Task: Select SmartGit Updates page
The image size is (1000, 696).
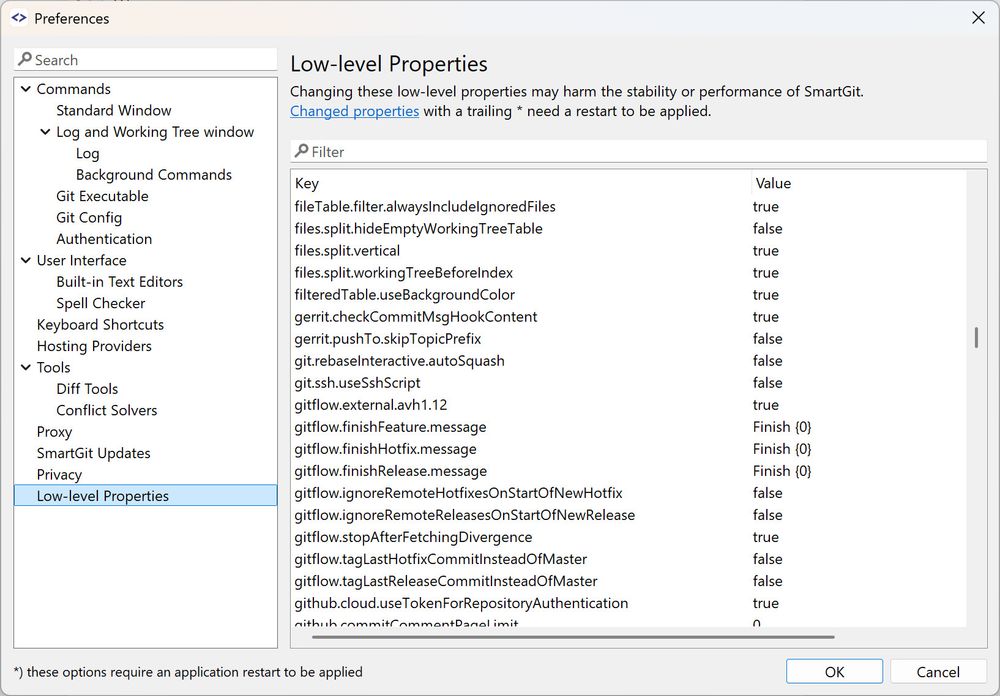Action: (94, 453)
